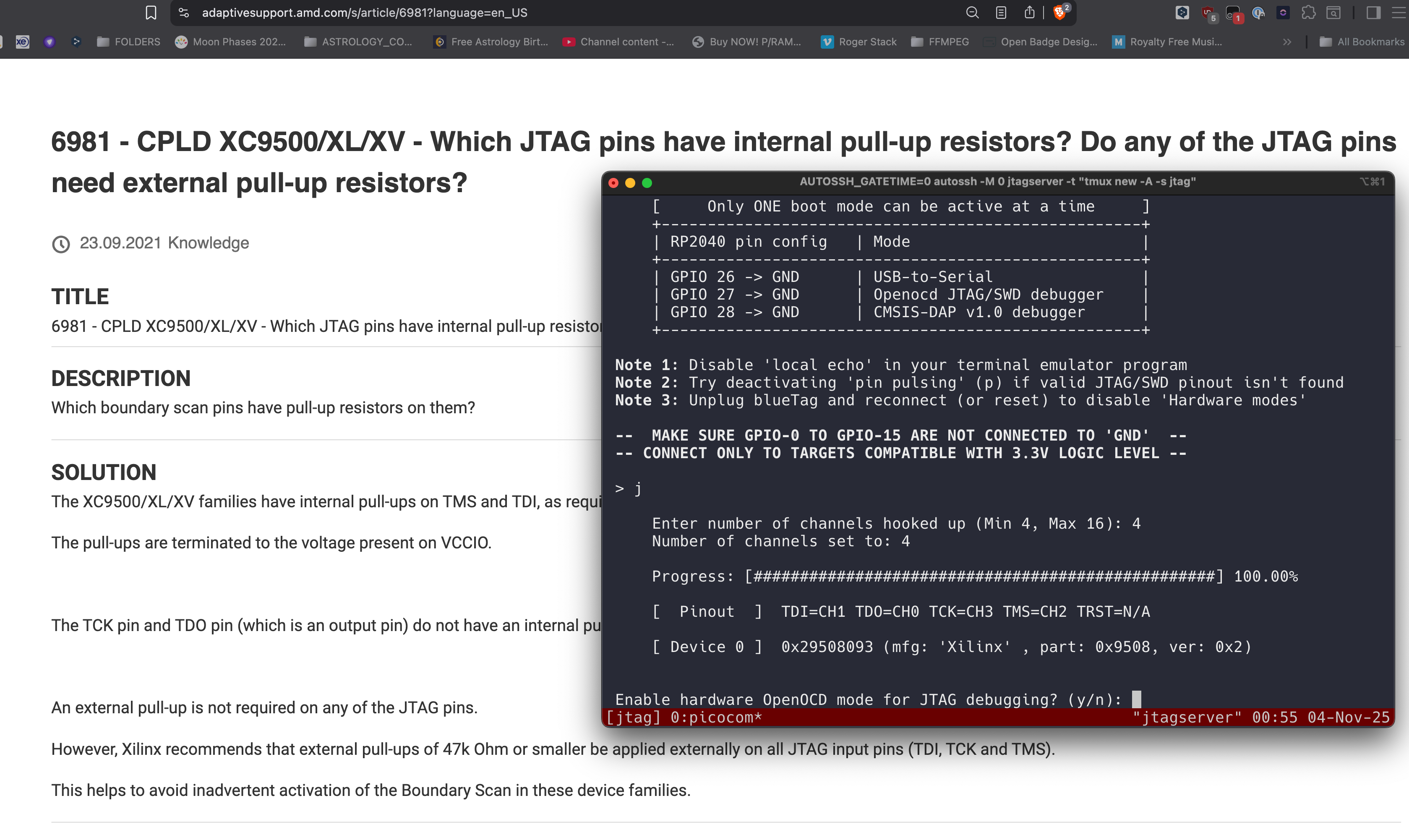Click the zoom-out magnifier icon

click(x=972, y=13)
